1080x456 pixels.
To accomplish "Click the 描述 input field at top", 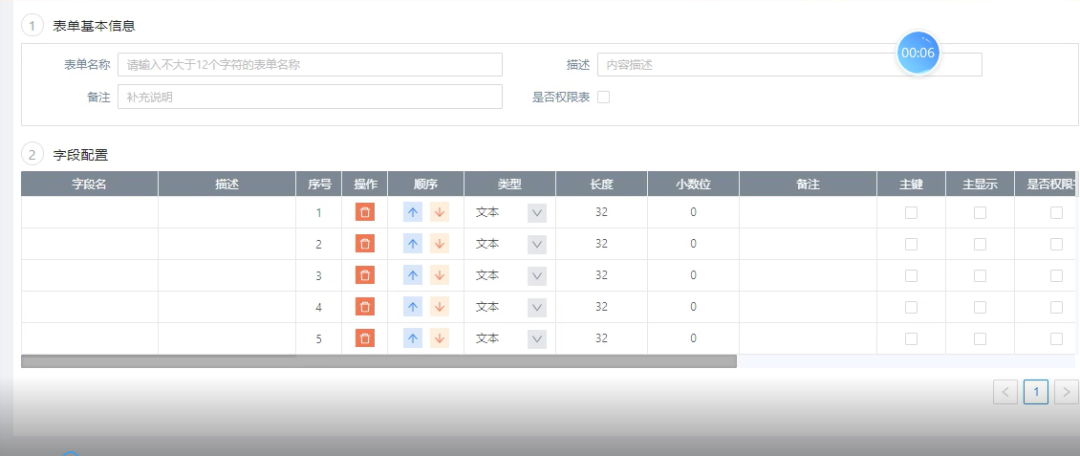I will [789, 65].
